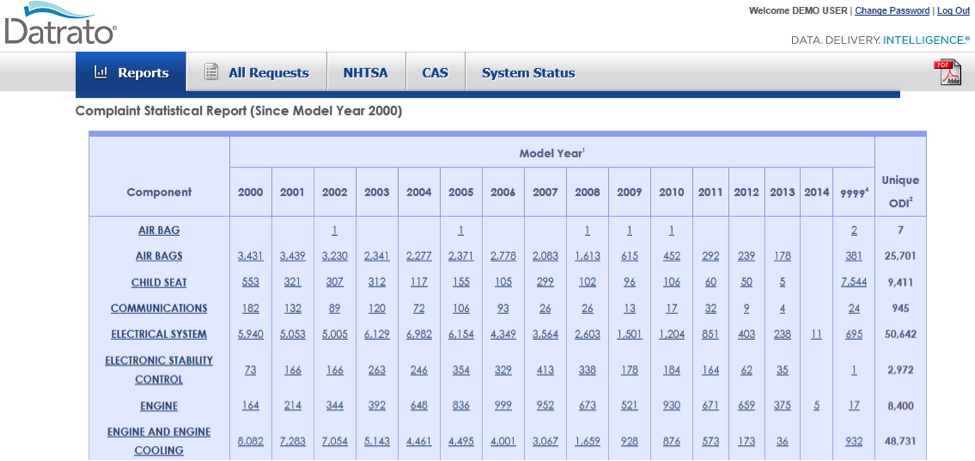Image resolution: width=975 pixels, height=461 pixels.
Task: Click the 9999 model year header
Action: click(x=854, y=192)
